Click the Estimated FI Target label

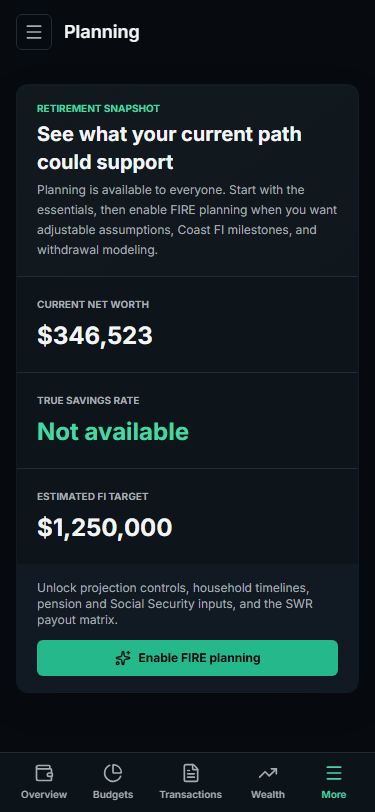pos(93,497)
